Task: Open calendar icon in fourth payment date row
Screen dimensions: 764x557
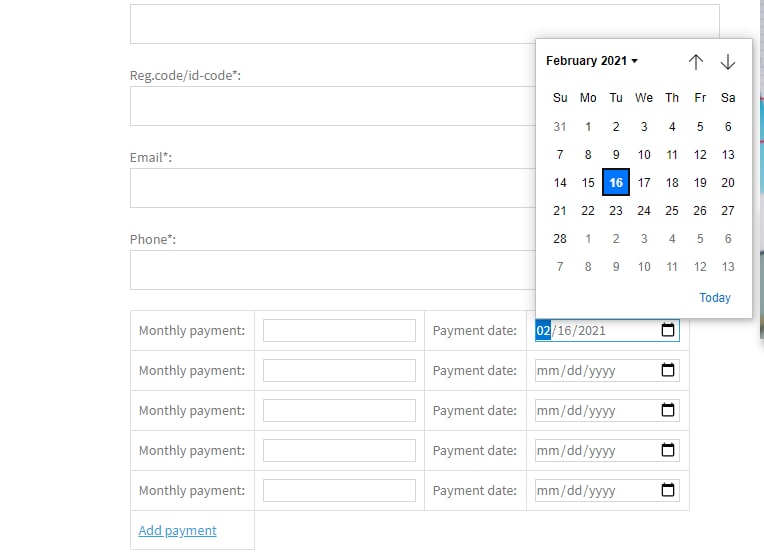Action: point(668,450)
